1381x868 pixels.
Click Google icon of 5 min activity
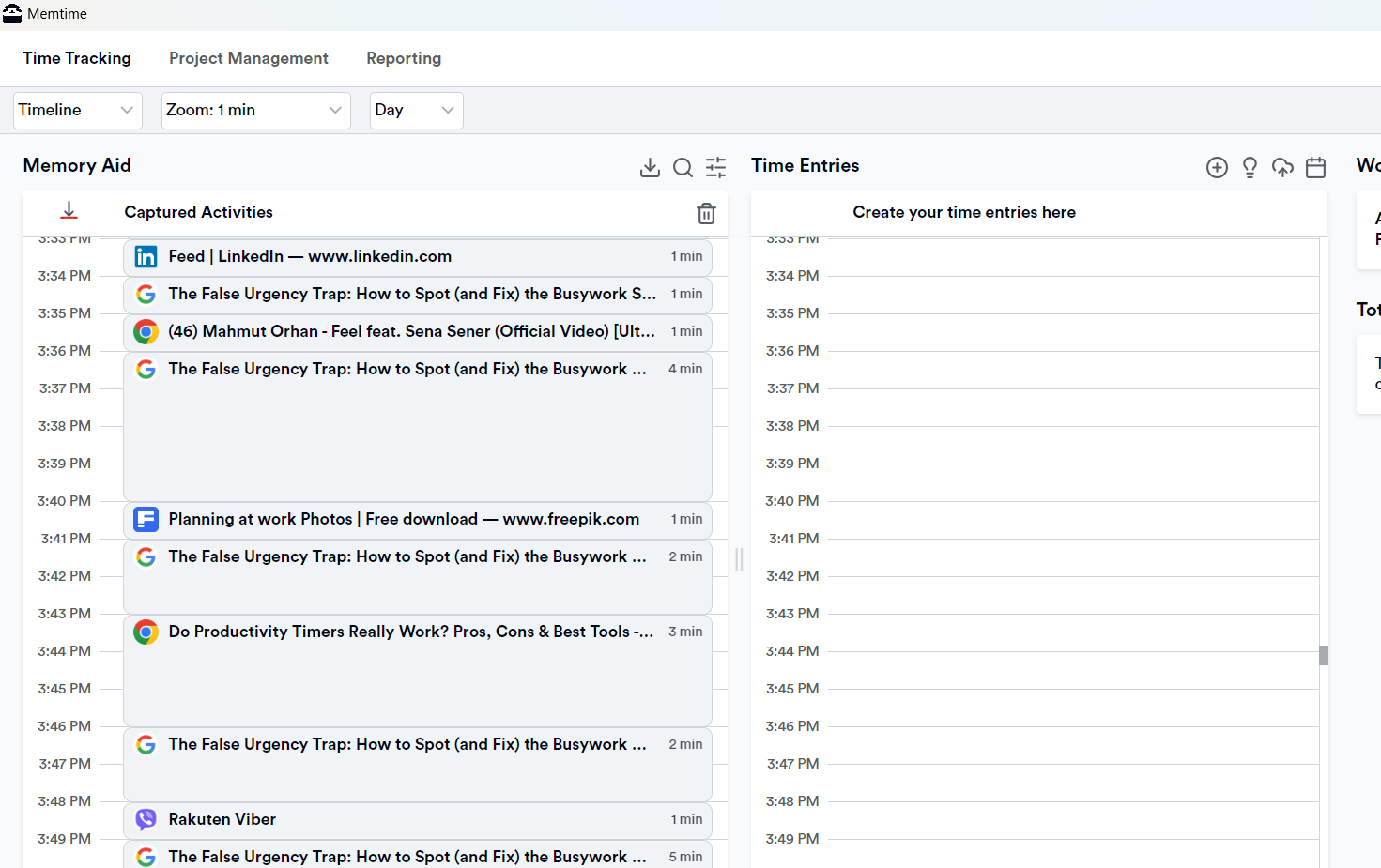tap(146, 857)
